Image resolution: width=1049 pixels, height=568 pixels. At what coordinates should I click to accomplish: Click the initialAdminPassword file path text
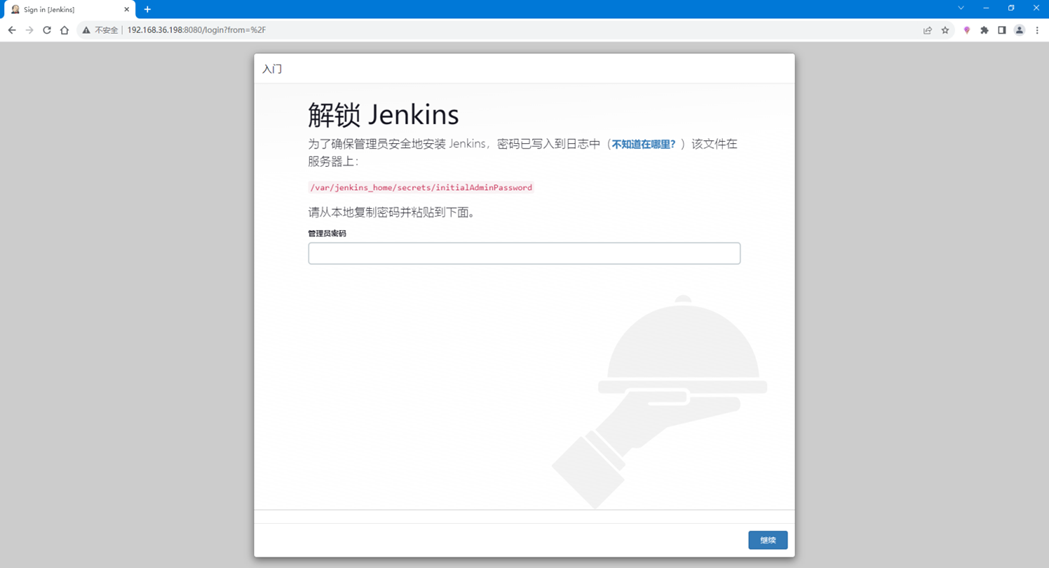(x=421, y=187)
